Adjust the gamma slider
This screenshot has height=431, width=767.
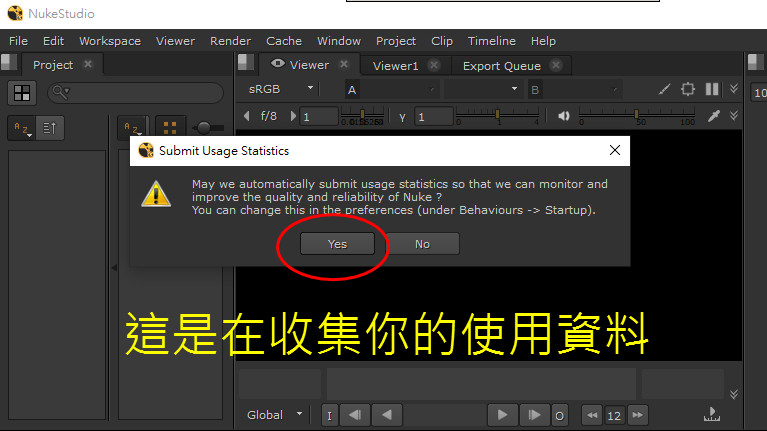point(497,116)
